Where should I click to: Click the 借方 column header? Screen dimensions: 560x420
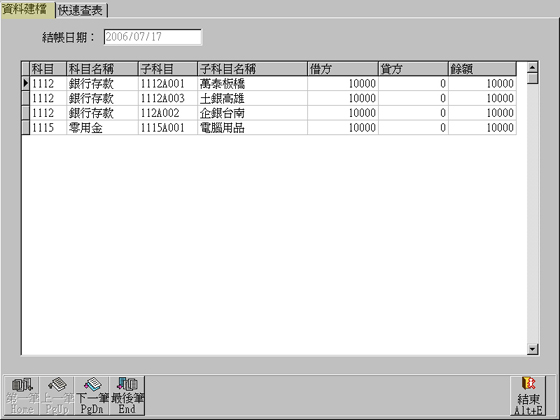[x=343, y=69]
